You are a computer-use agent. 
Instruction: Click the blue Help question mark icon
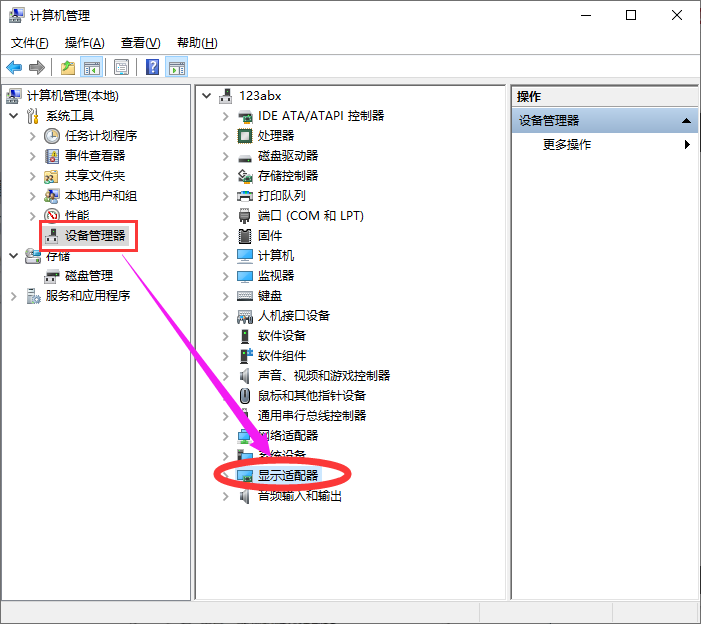[x=152, y=67]
